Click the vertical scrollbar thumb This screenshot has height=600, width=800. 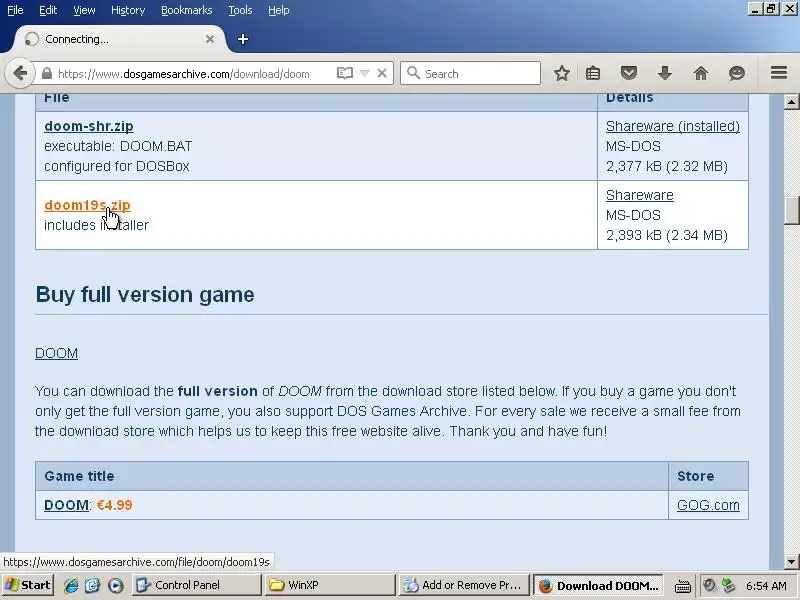point(791,210)
